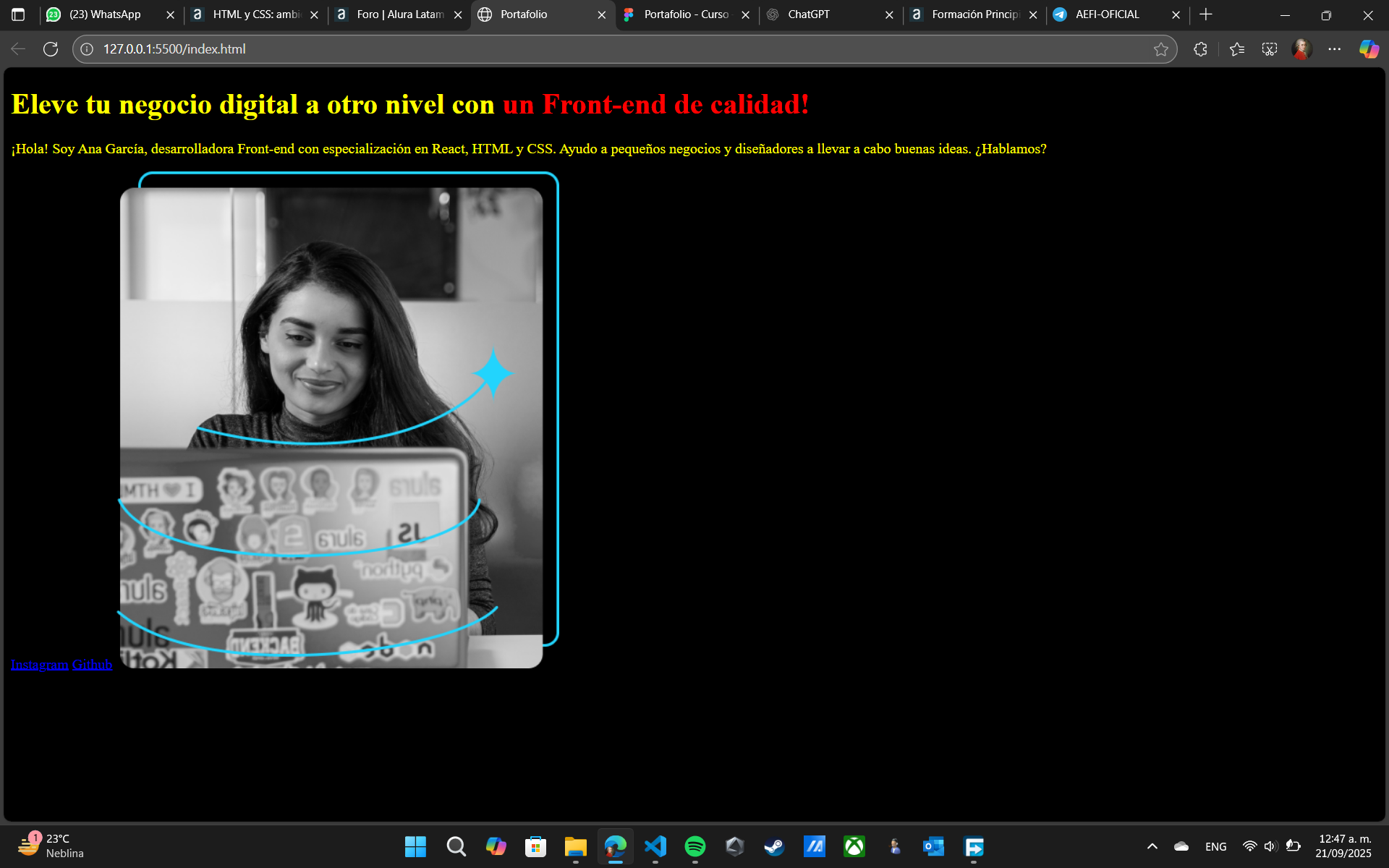
Task: Switch to the Foro Alura Latam tab
Action: (399, 14)
